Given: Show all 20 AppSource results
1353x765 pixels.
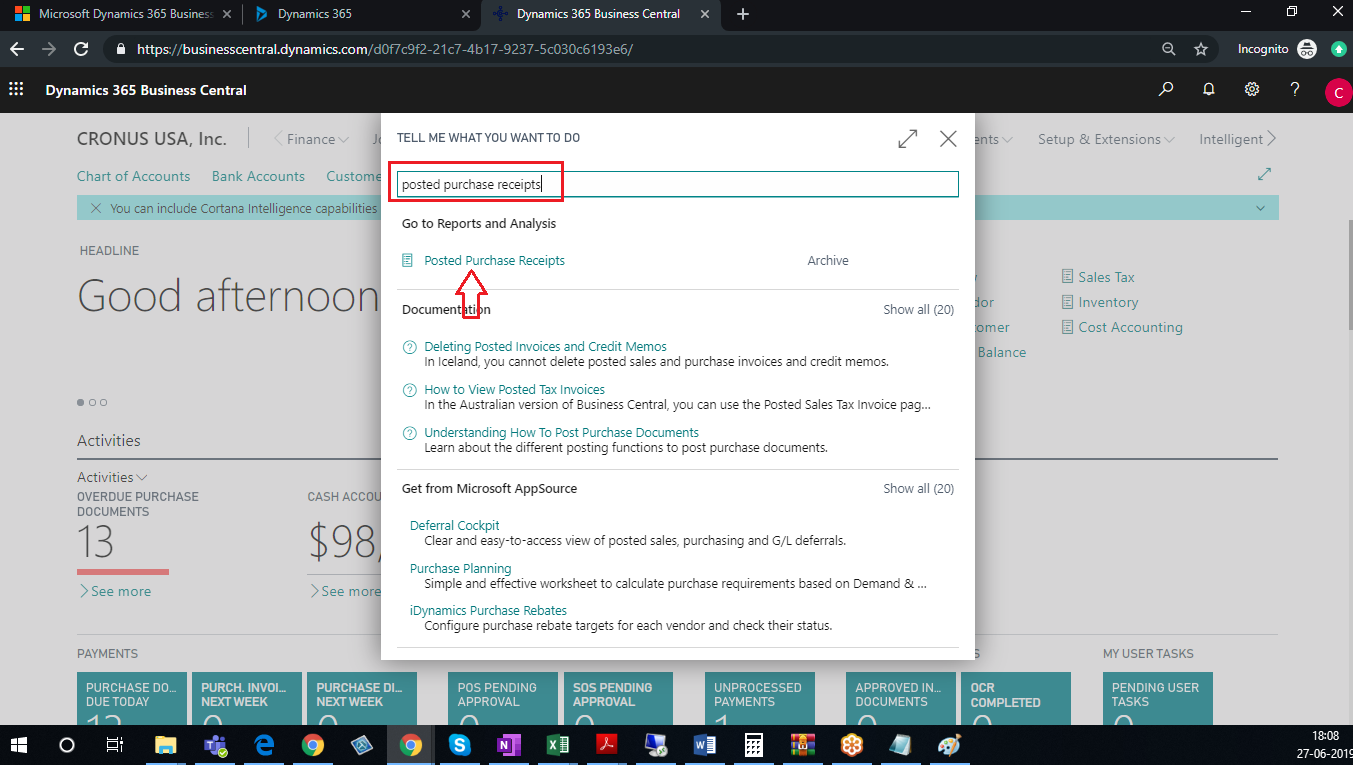Looking at the screenshot, I should pyautogui.click(x=918, y=489).
